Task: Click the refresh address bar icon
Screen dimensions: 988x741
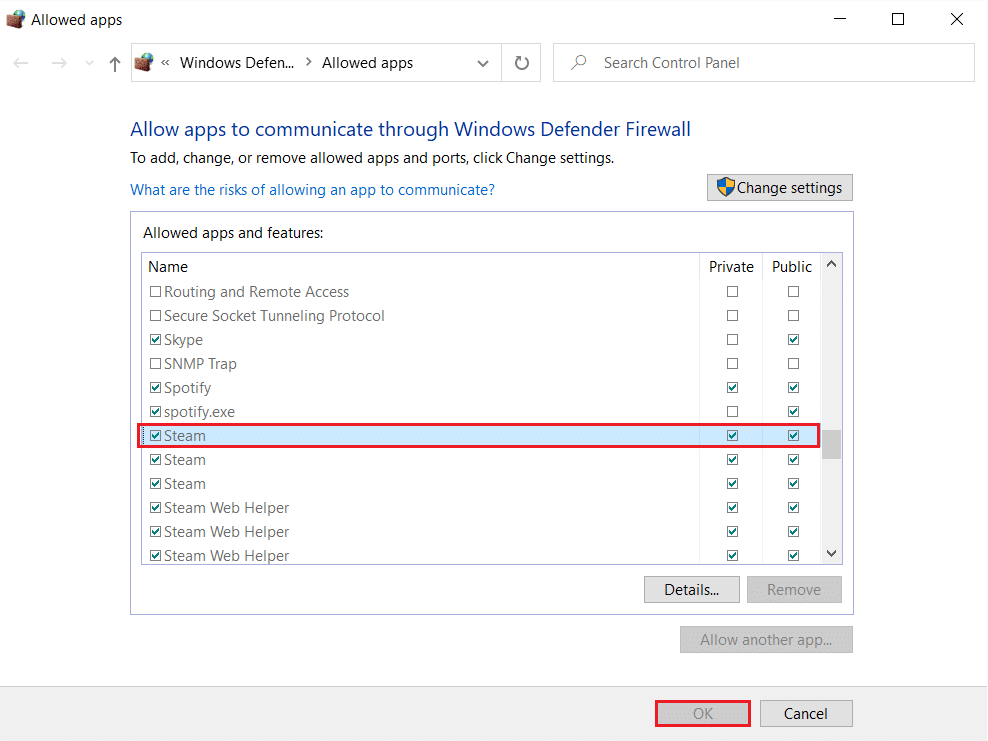Action: point(521,63)
